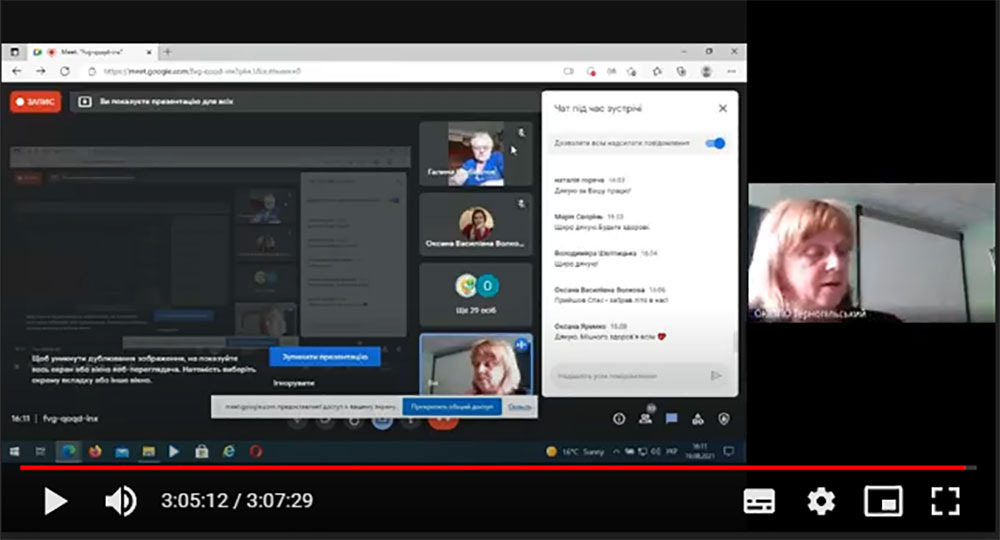The image size is (1000, 540).
Task: Click the blue pin icon on self-view tile
Action: pyautogui.click(x=521, y=345)
